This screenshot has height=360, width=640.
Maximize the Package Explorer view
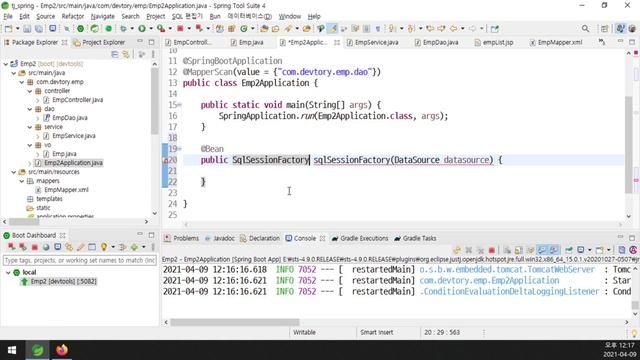[x=151, y=42]
